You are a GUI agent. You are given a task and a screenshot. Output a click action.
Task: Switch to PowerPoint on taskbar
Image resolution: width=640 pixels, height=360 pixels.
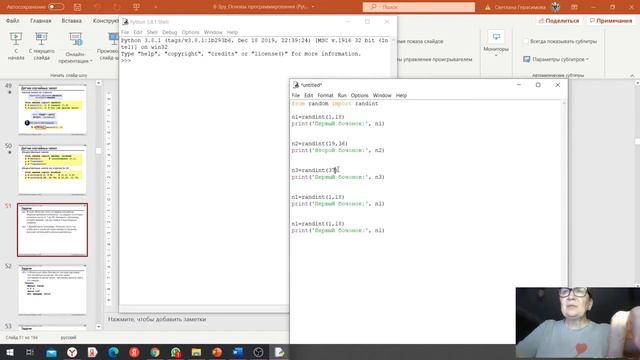pos(217,352)
